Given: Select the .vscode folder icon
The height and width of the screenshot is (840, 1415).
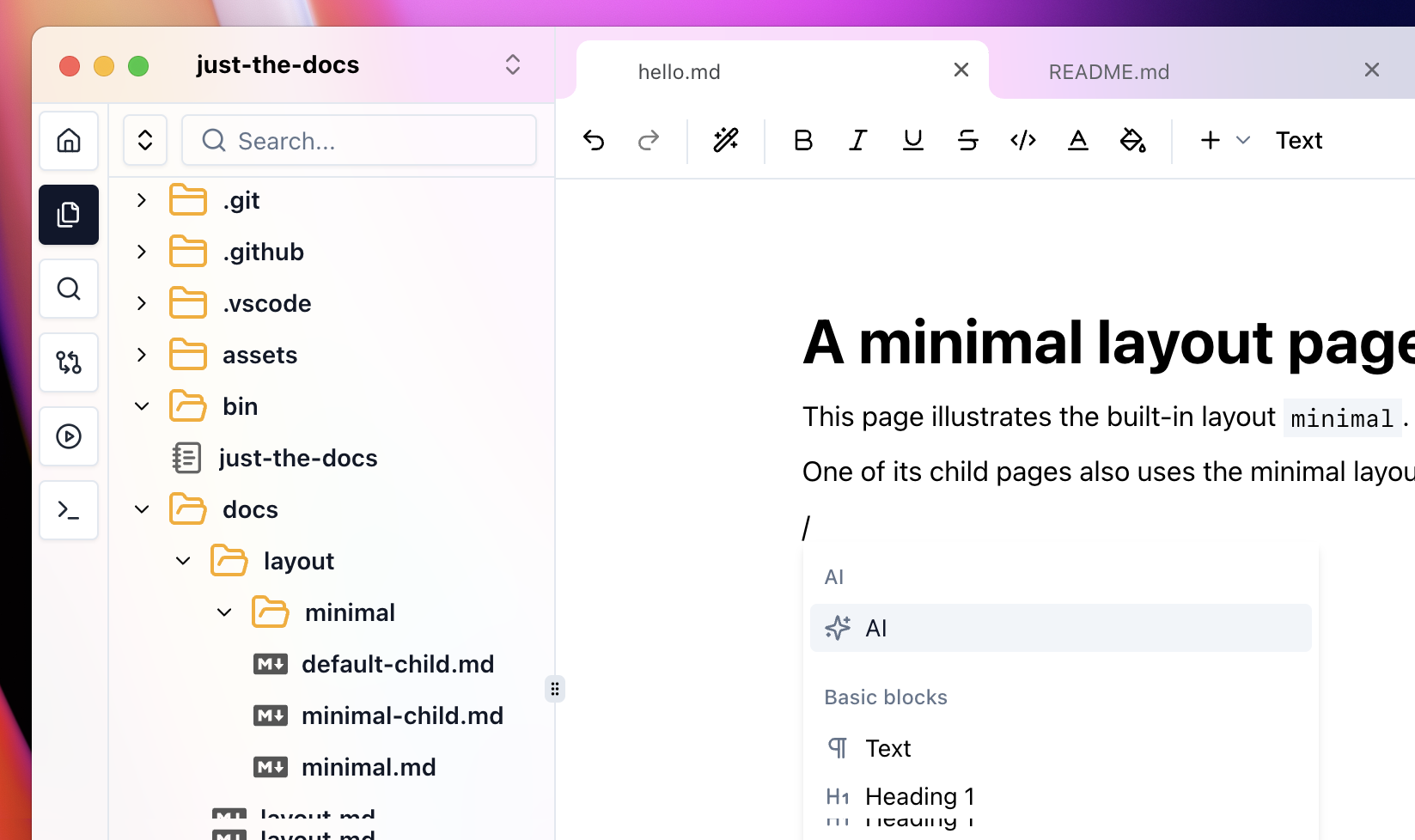Looking at the screenshot, I should [x=188, y=303].
